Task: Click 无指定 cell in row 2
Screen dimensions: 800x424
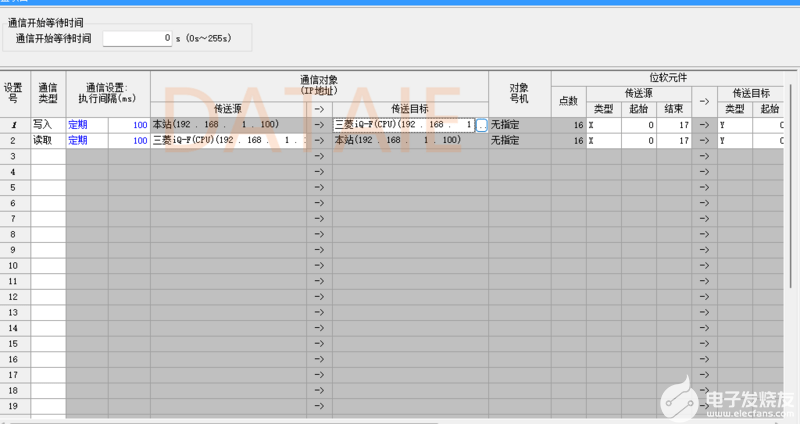Action: [x=519, y=140]
